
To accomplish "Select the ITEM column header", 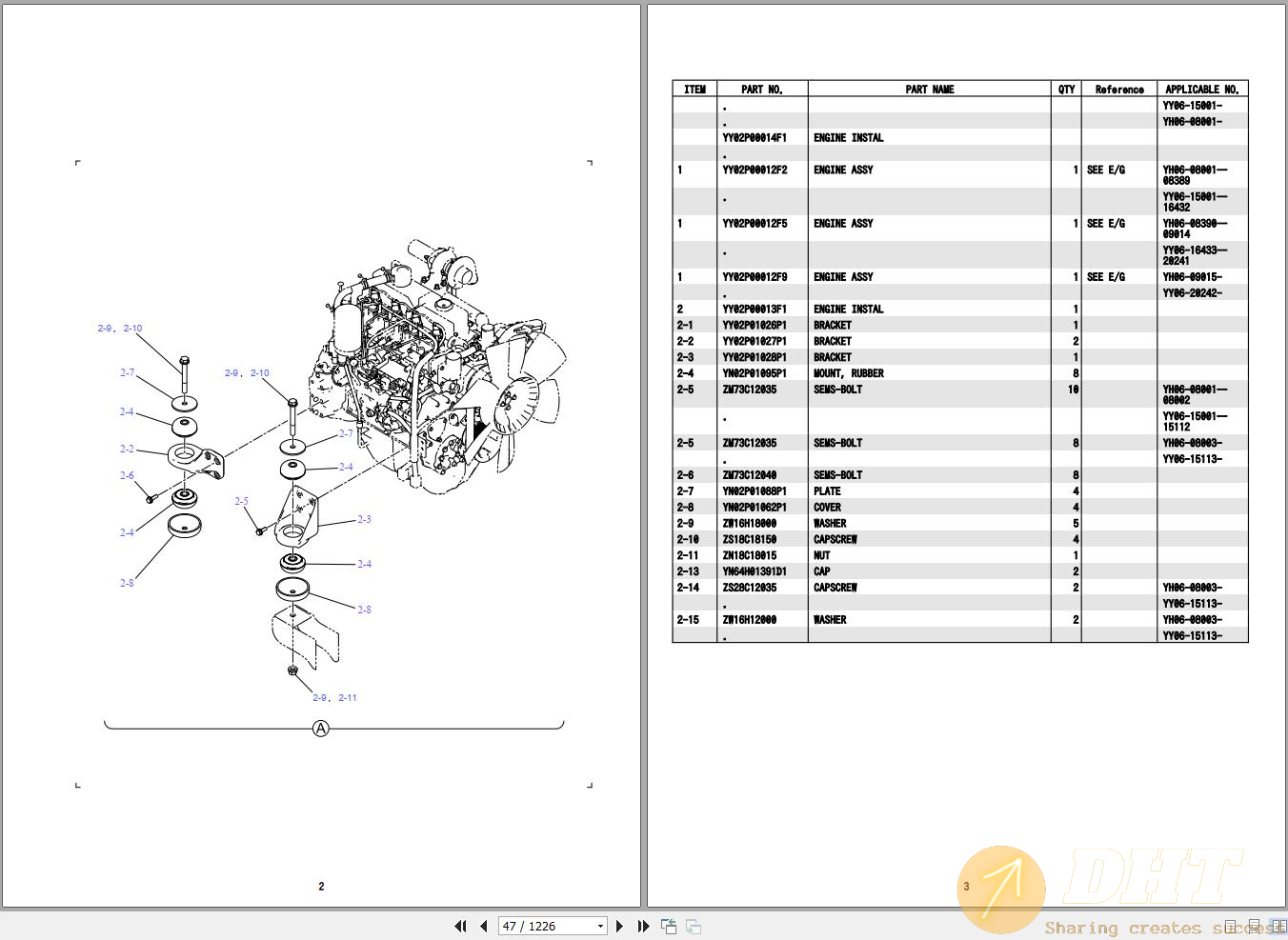I will pyautogui.click(x=694, y=90).
